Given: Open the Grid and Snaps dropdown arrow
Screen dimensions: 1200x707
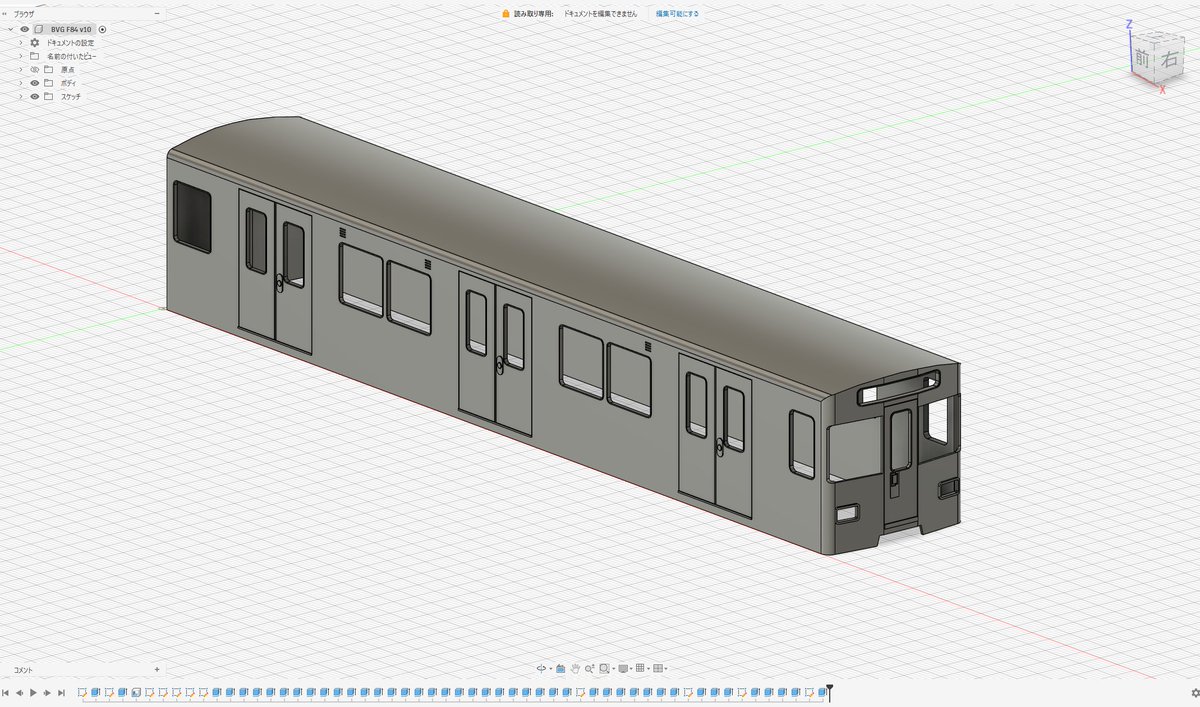Looking at the screenshot, I should click(648, 669).
